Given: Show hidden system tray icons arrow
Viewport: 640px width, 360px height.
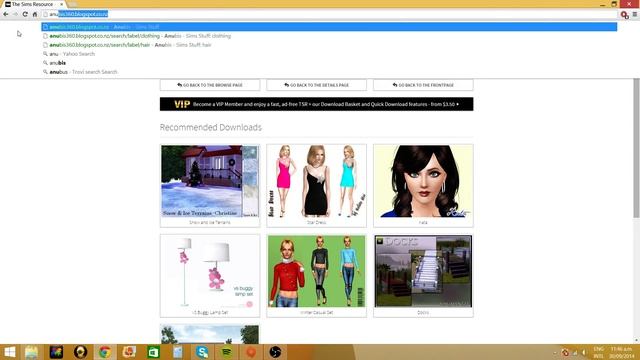Looking at the screenshot, I should pyautogui.click(x=555, y=352).
